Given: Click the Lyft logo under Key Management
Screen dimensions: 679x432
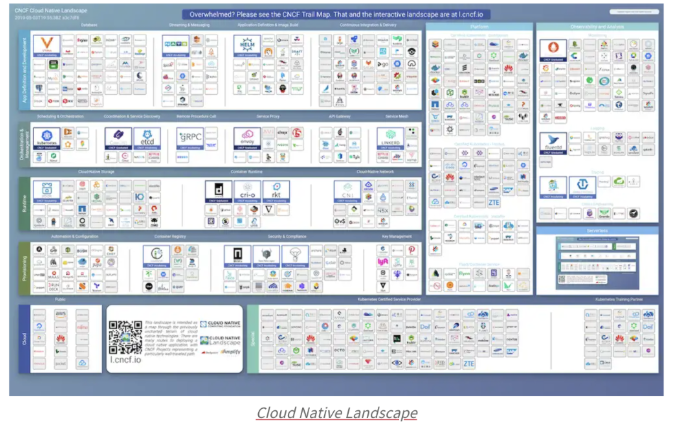Looking at the screenshot, I should pyautogui.click(x=383, y=262).
